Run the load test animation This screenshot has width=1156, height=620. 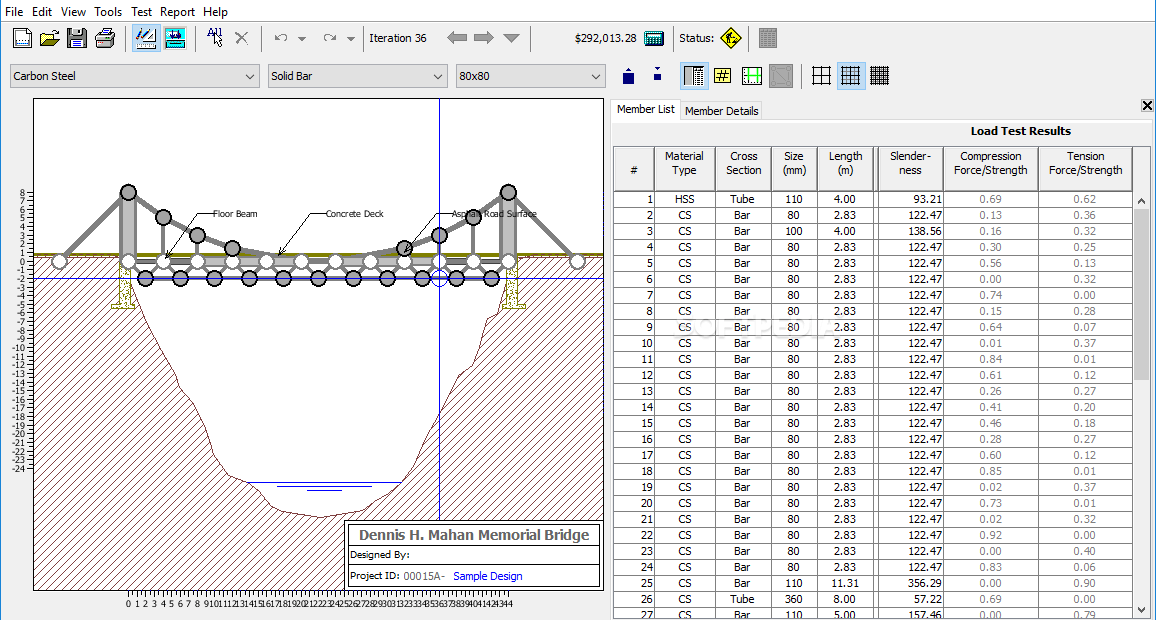point(175,39)
